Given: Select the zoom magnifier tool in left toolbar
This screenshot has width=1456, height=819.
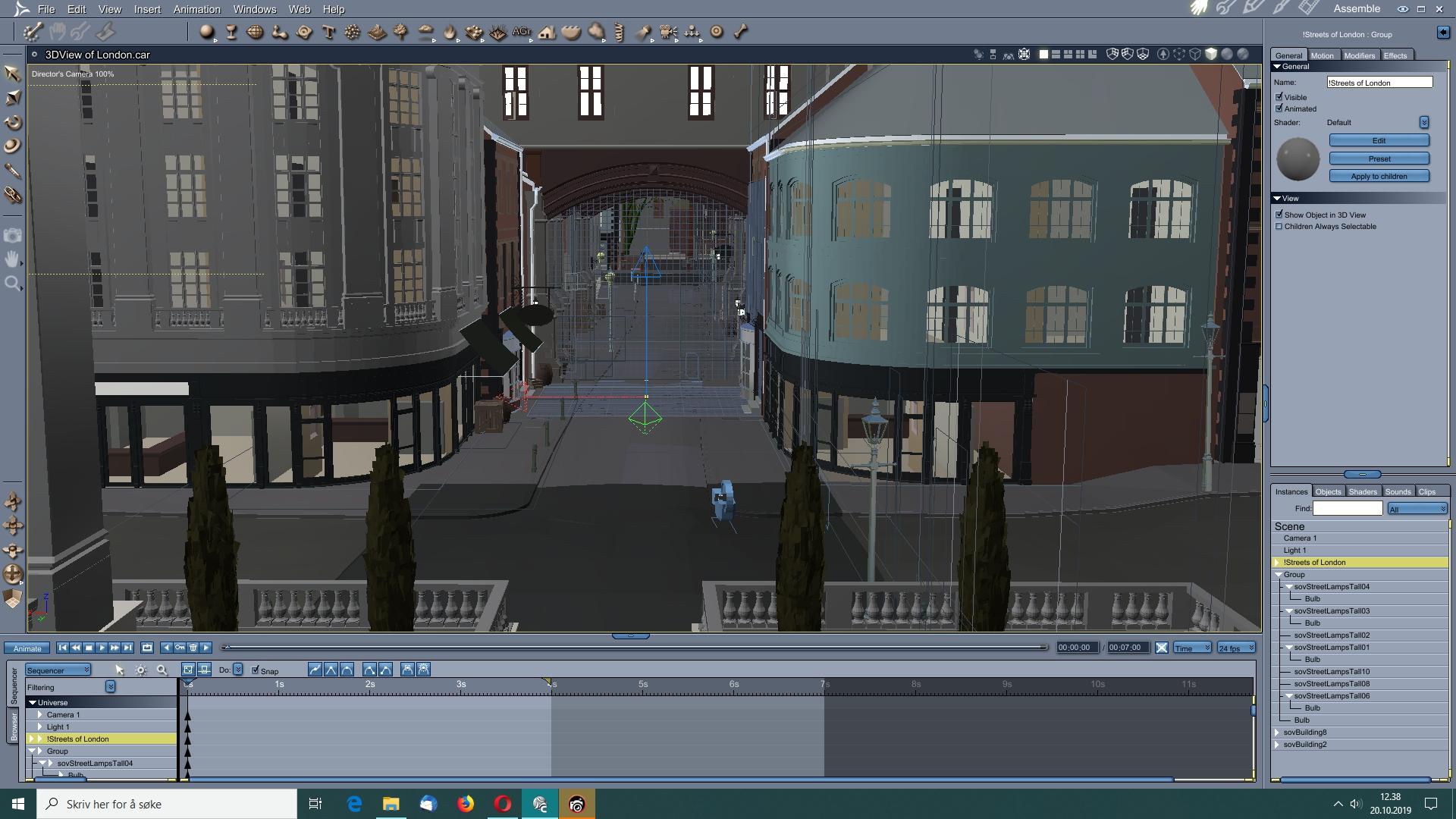Looking at the screenshot, I should coord(12,284).
